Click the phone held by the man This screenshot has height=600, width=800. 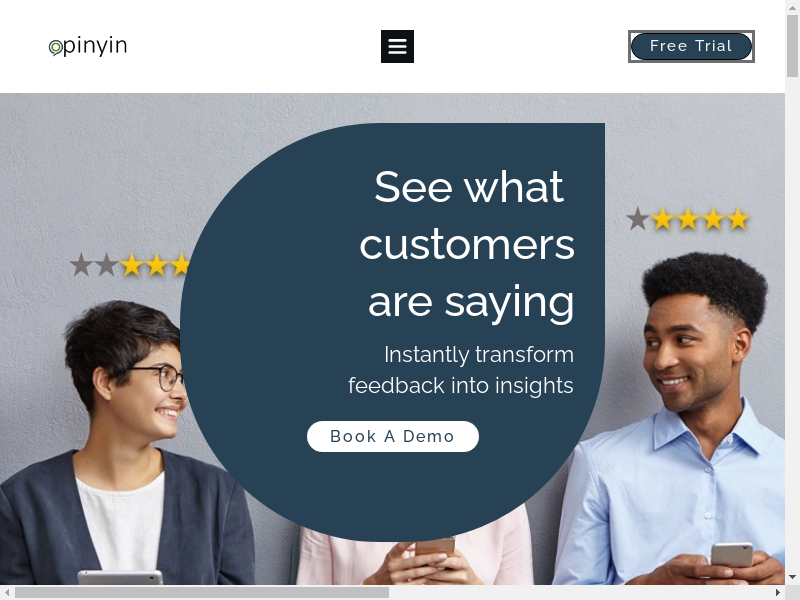tap(732, 555)
